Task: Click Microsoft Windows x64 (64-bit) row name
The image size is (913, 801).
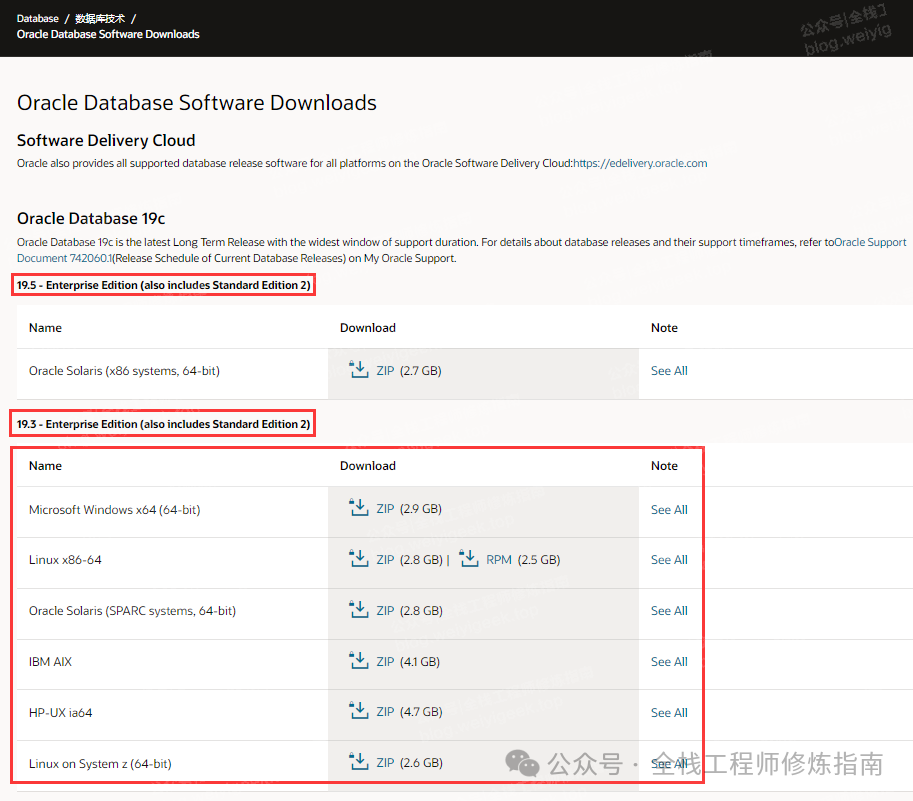Action: click(115, 509)
